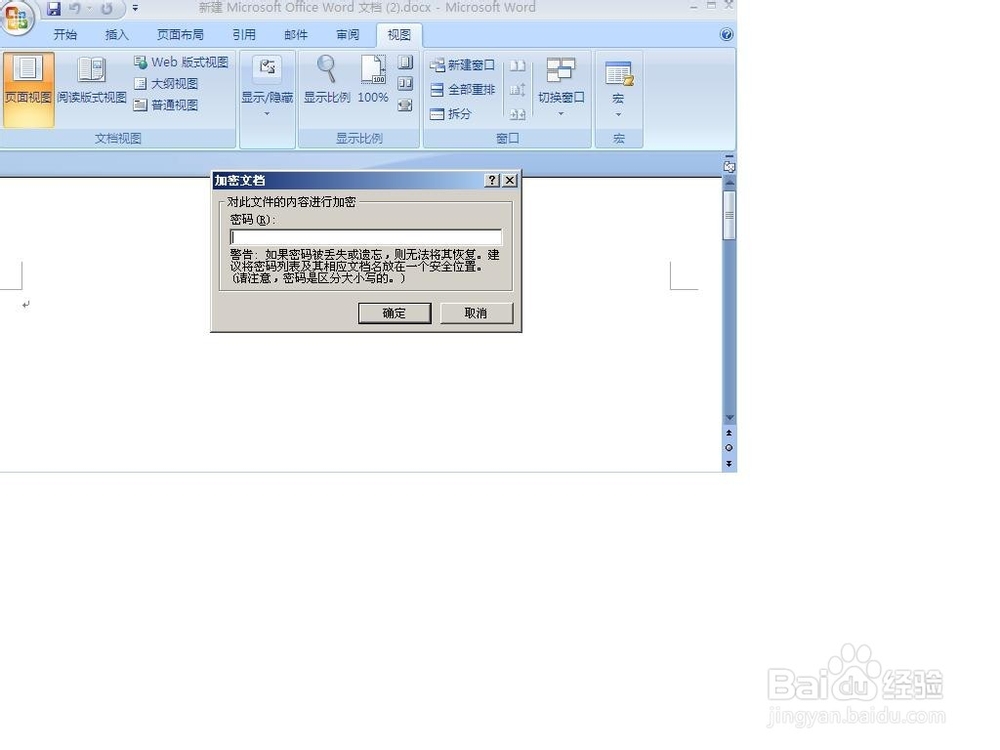The height and width of the screenshot is (750, 1000).
Task: Click the view side by side icon
Action: tap(518, 66)
